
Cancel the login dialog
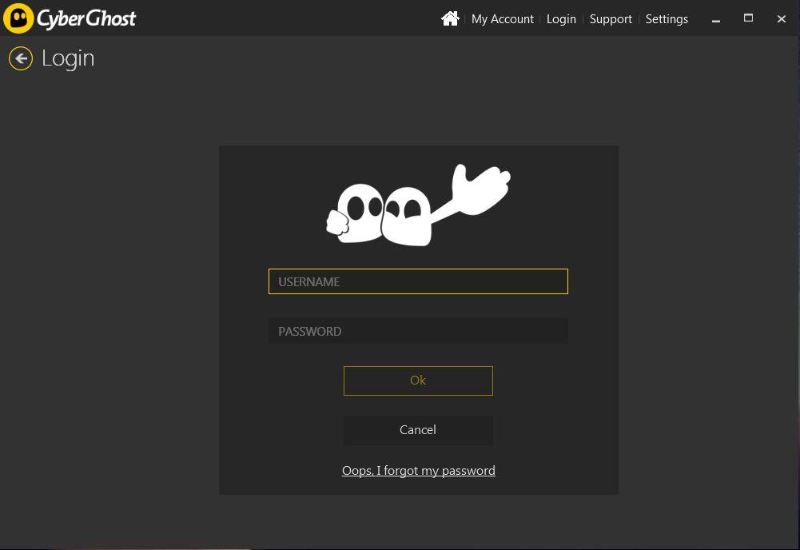[x=418, y=430]
